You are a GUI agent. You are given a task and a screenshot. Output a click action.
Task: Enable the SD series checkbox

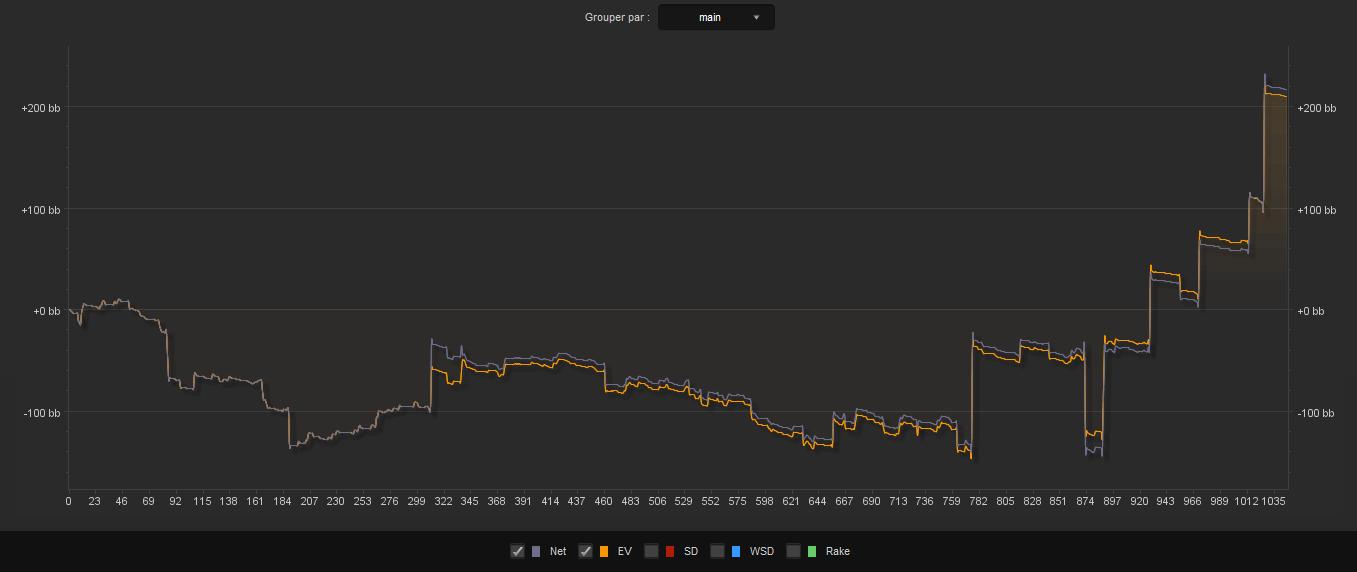pyautogui.click(x=651, y=551)
